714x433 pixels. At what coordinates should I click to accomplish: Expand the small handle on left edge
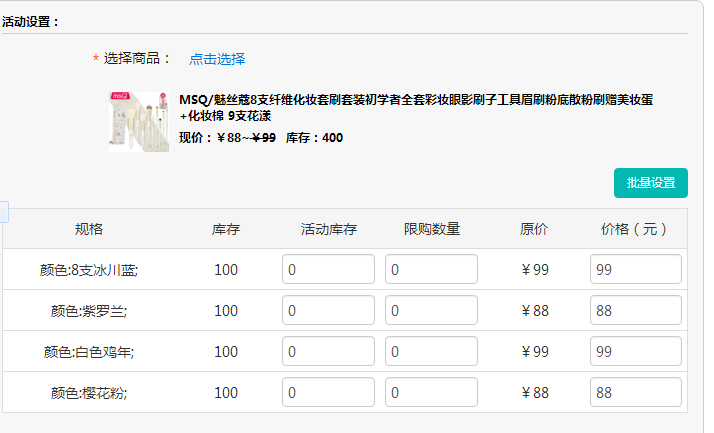point(3,211)
